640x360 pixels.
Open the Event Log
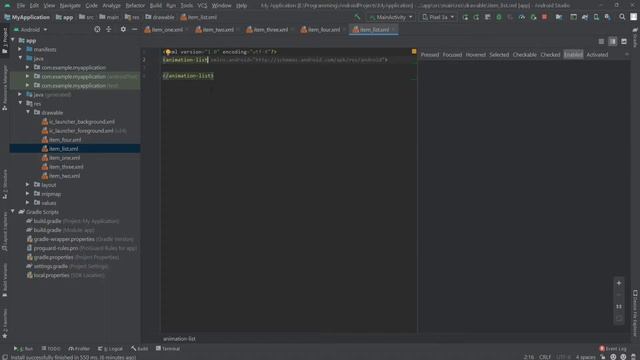click(x=613, y=349)
